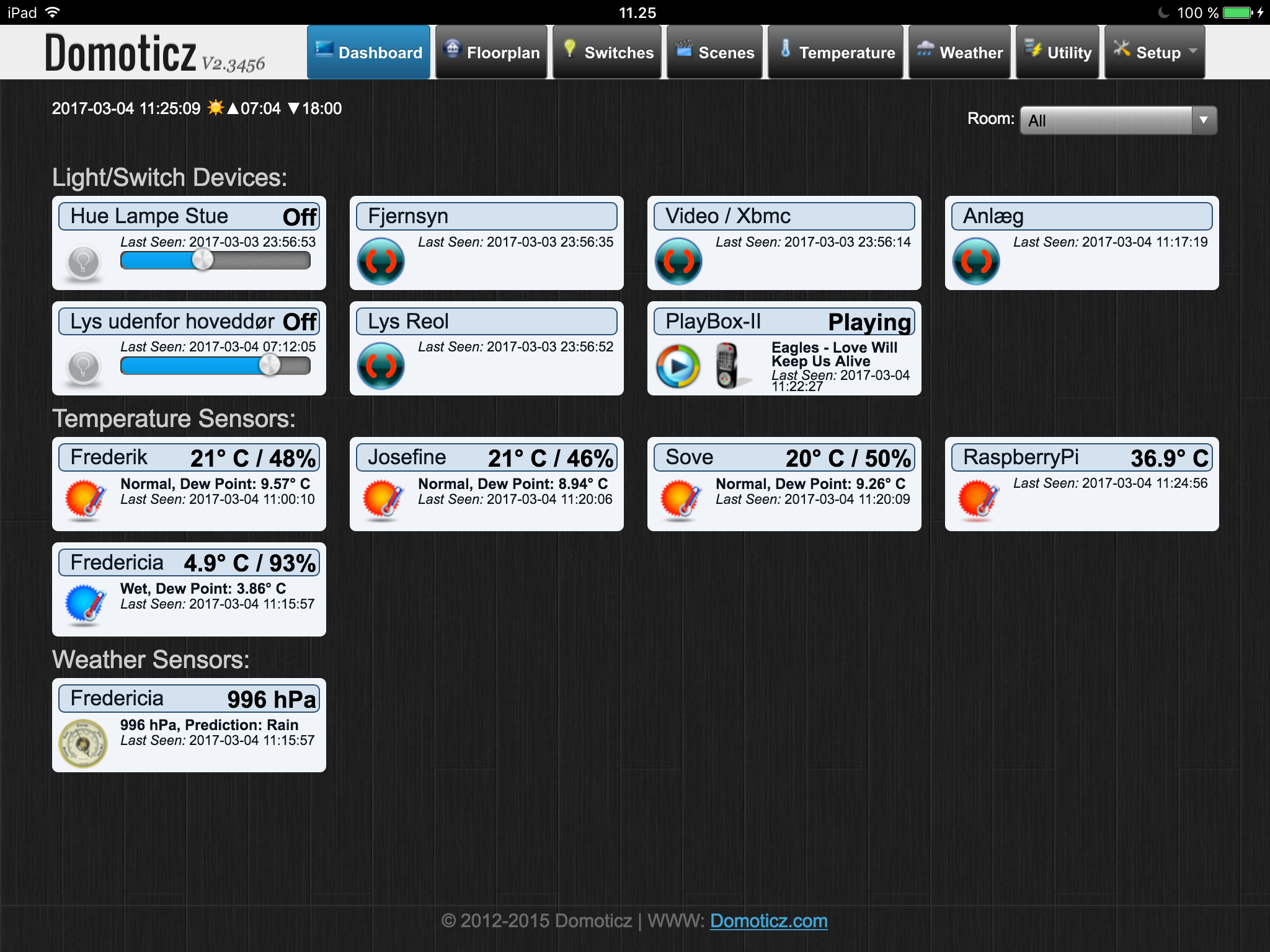Click the Fredericia barometer icon
The image size is (1270, 952).
tap(83, 744)
